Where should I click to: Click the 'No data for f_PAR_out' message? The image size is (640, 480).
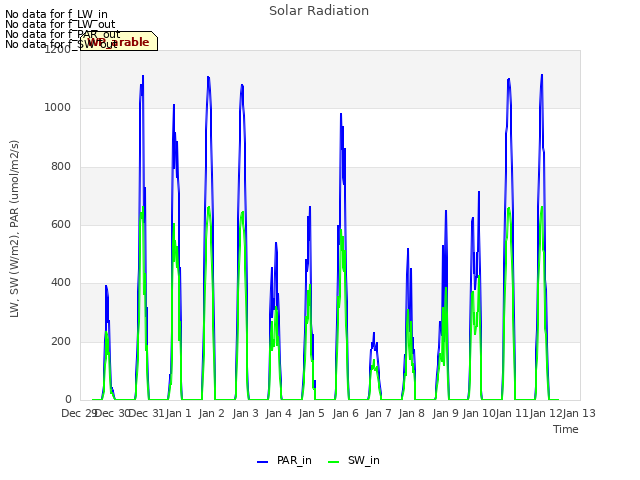63,34
